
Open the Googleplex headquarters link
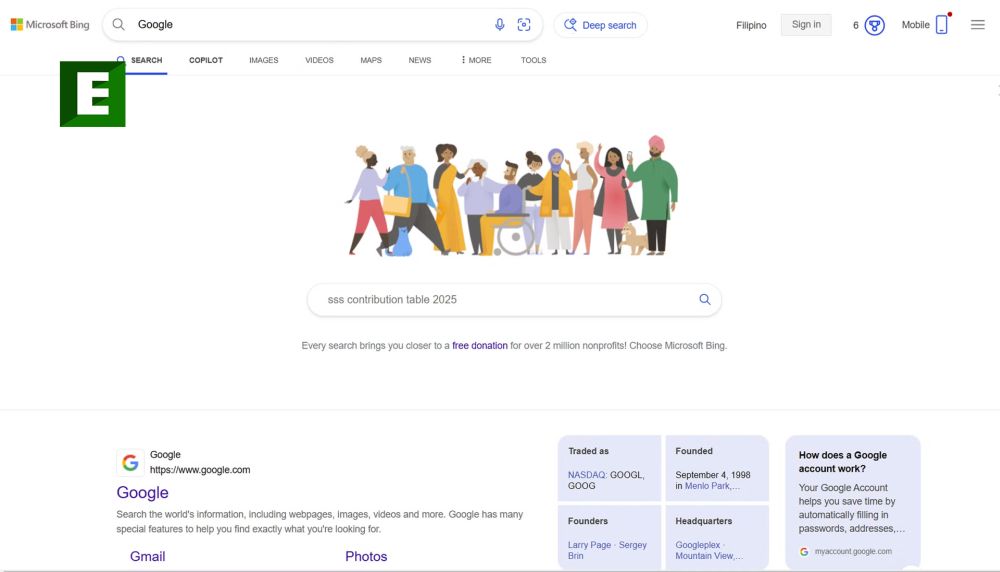pyautogui.click(x=698, y=545)
